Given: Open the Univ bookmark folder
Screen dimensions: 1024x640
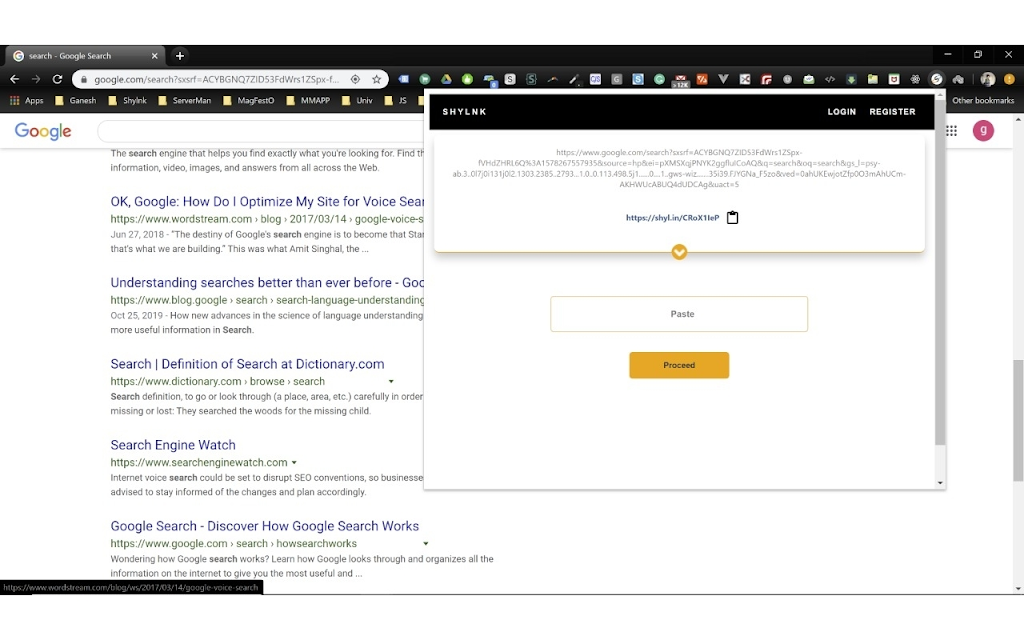Looking at the screenshot, I should pyautogui.click(x=357, y=101).
